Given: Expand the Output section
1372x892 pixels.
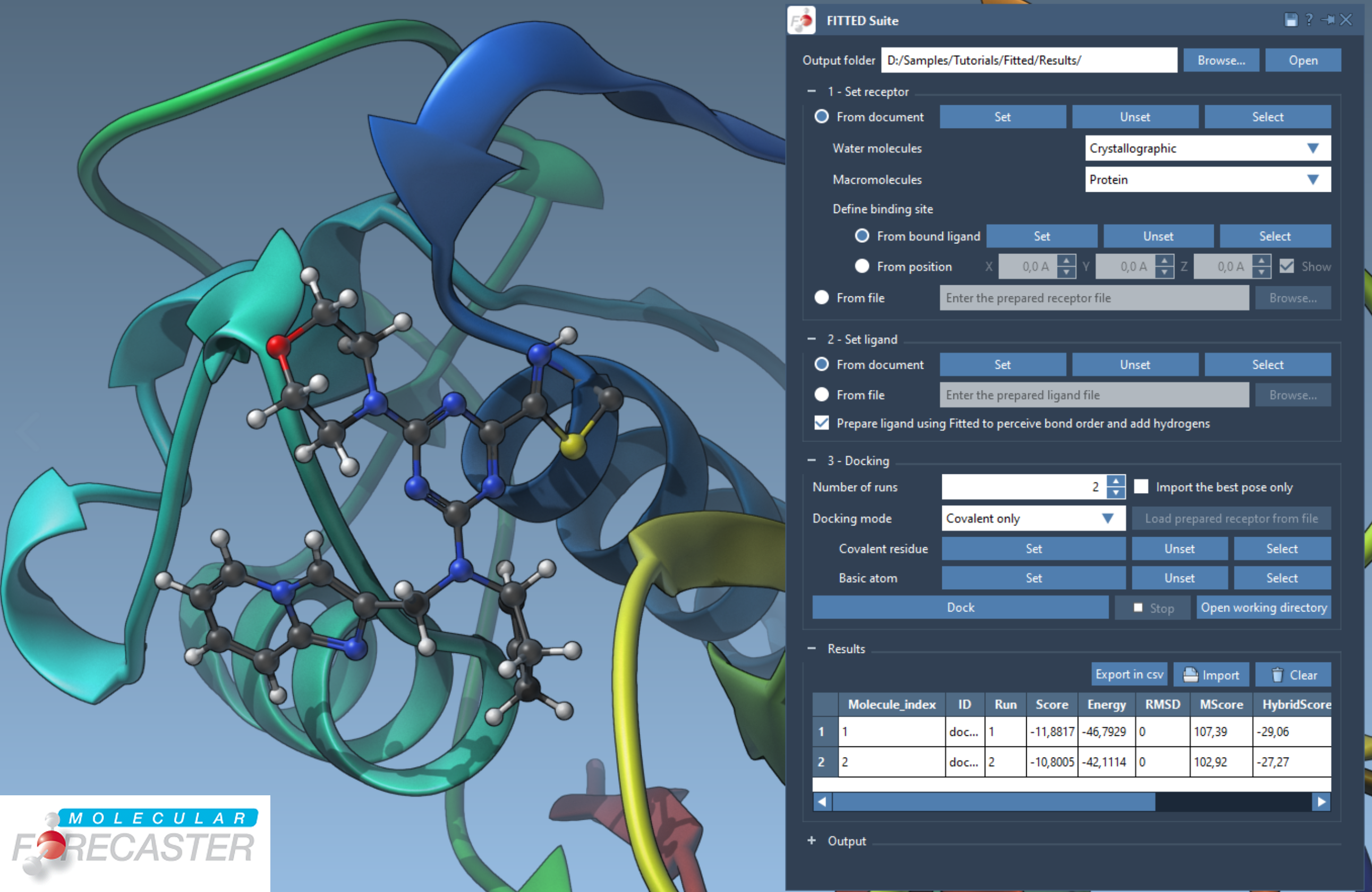Looking at the screenshot, I should 812,840.
